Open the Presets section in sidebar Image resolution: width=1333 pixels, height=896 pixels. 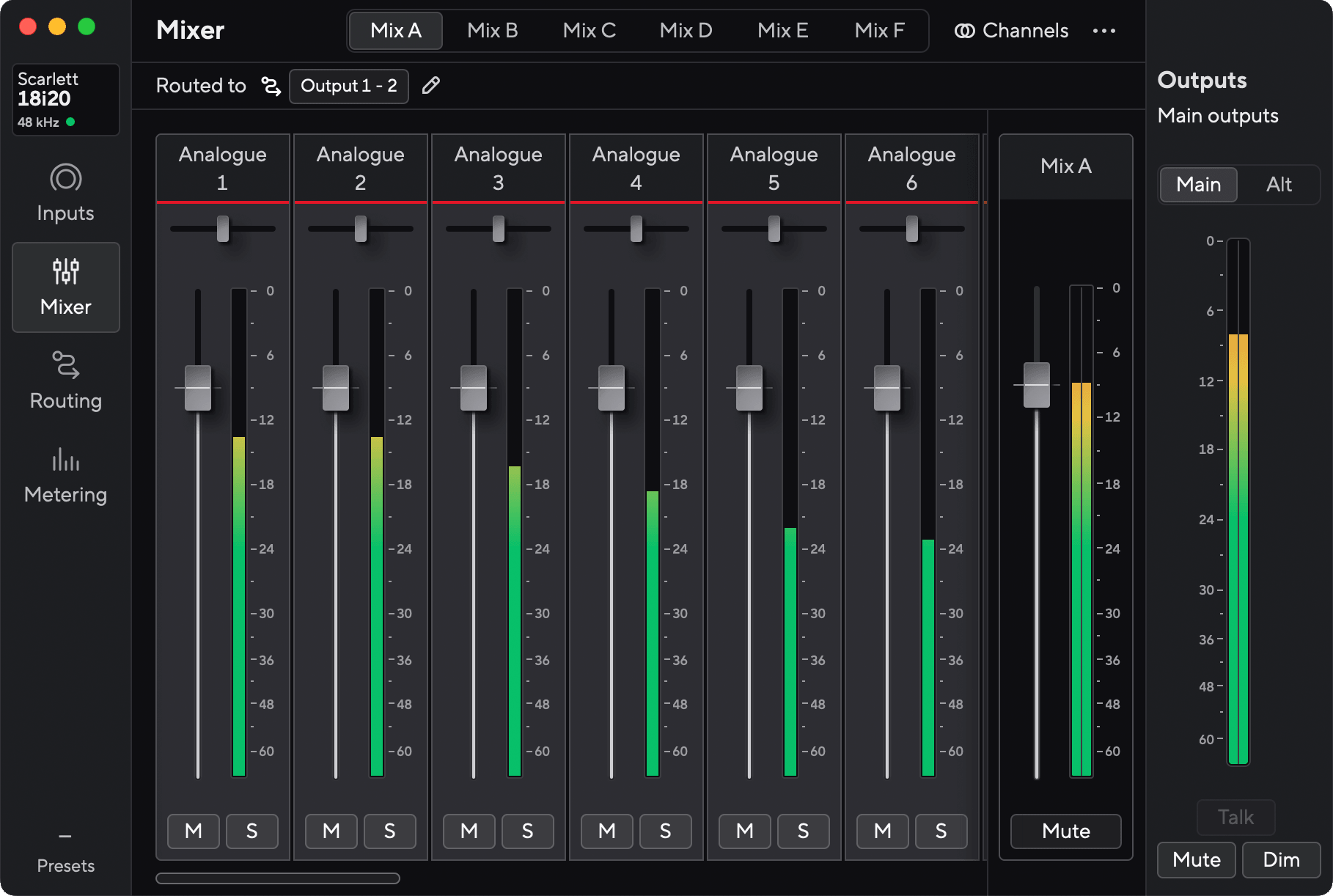click(x=65, y=853)
